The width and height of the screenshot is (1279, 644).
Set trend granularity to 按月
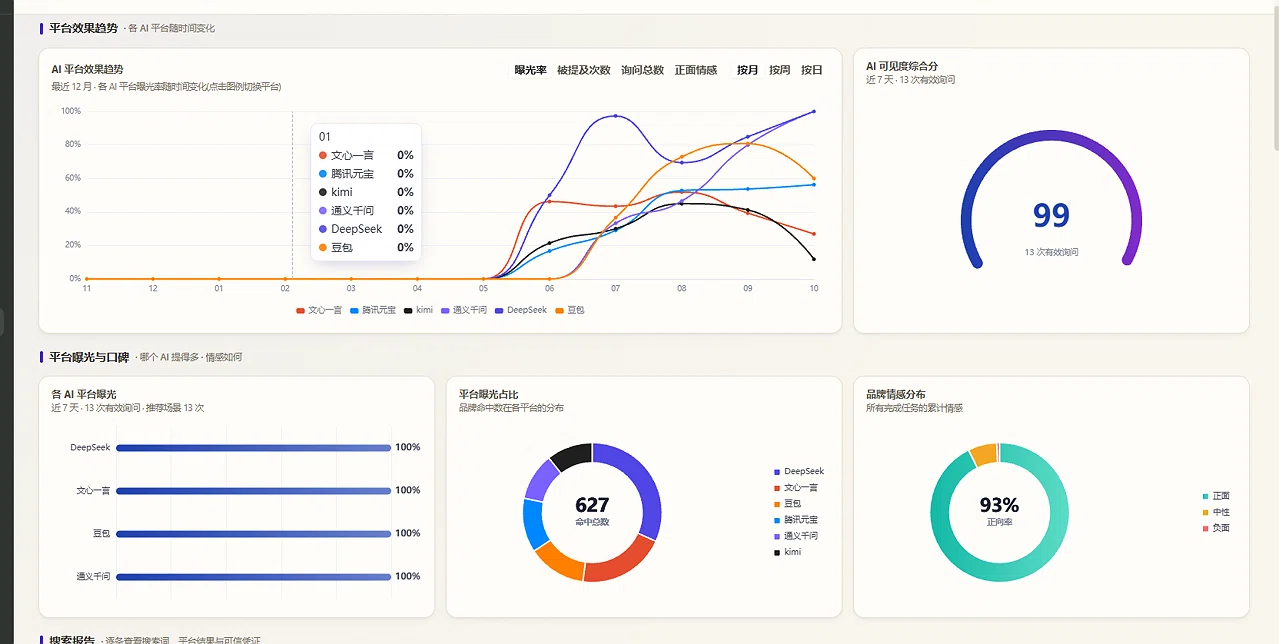click(748, 70)
